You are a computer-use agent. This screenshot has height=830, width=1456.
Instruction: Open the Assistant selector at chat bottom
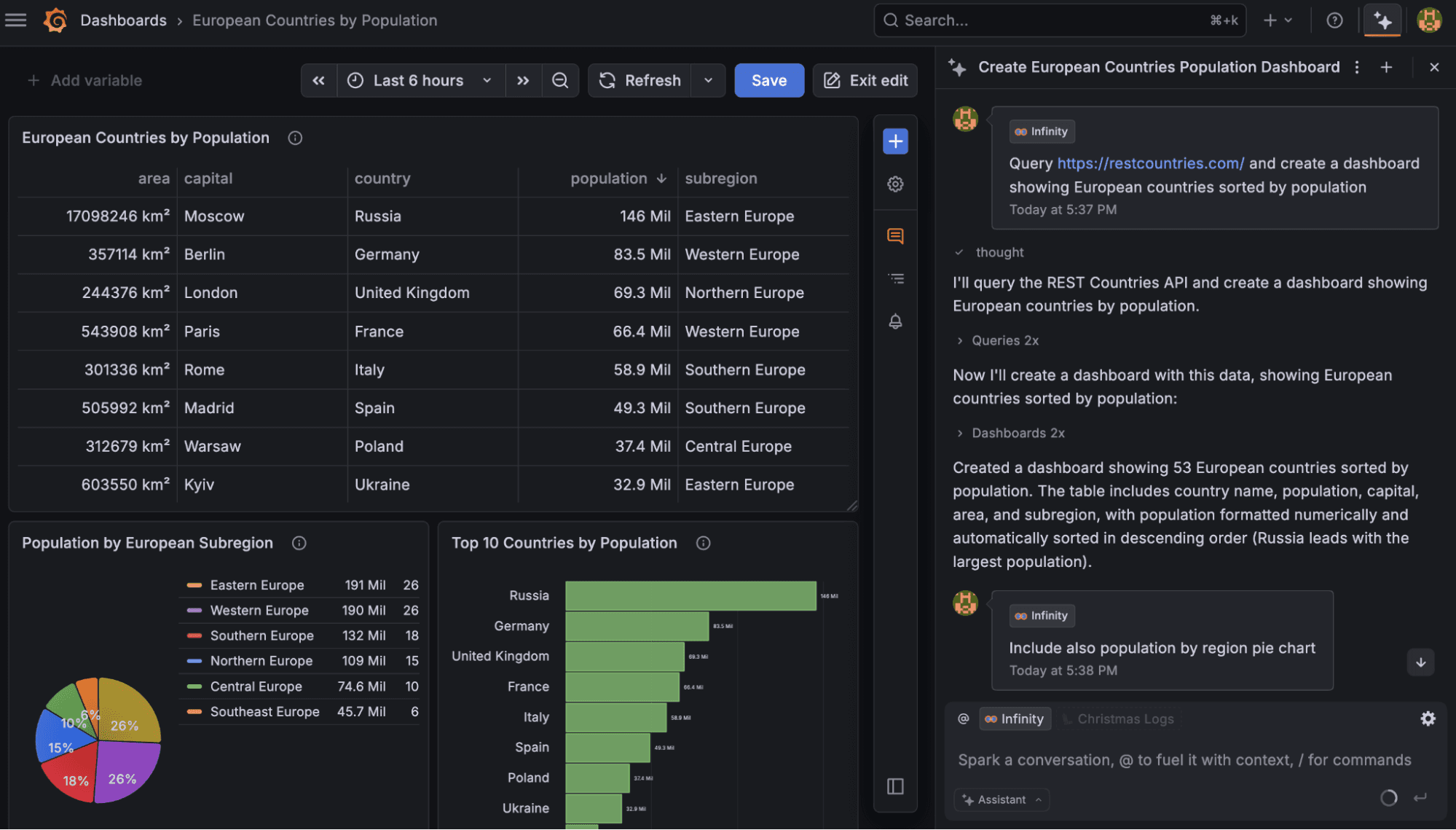tap(1002, 799)
